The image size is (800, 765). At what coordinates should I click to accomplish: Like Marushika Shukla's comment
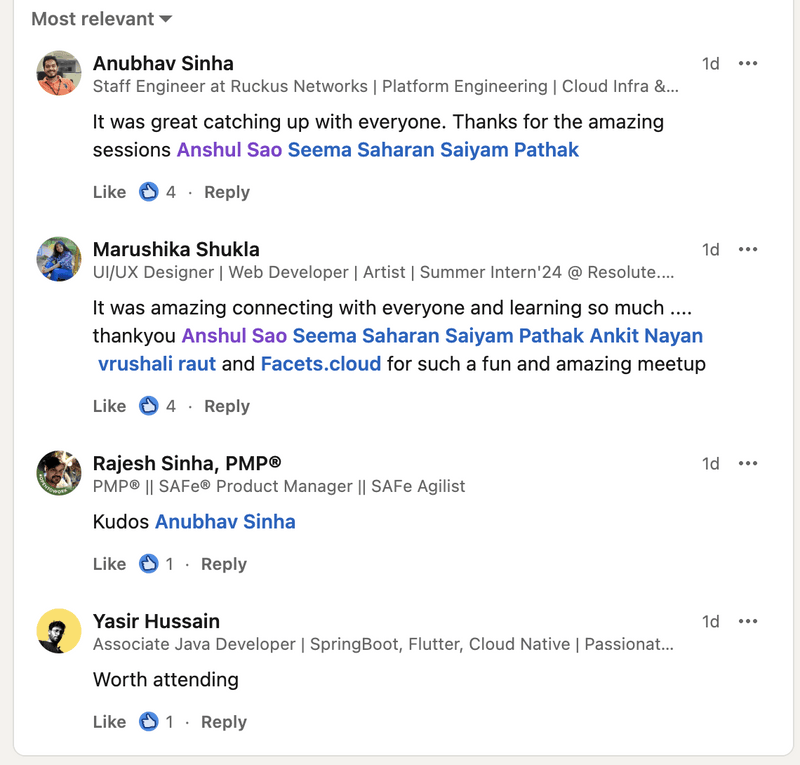pyautogui.click(x=109, y=405)
